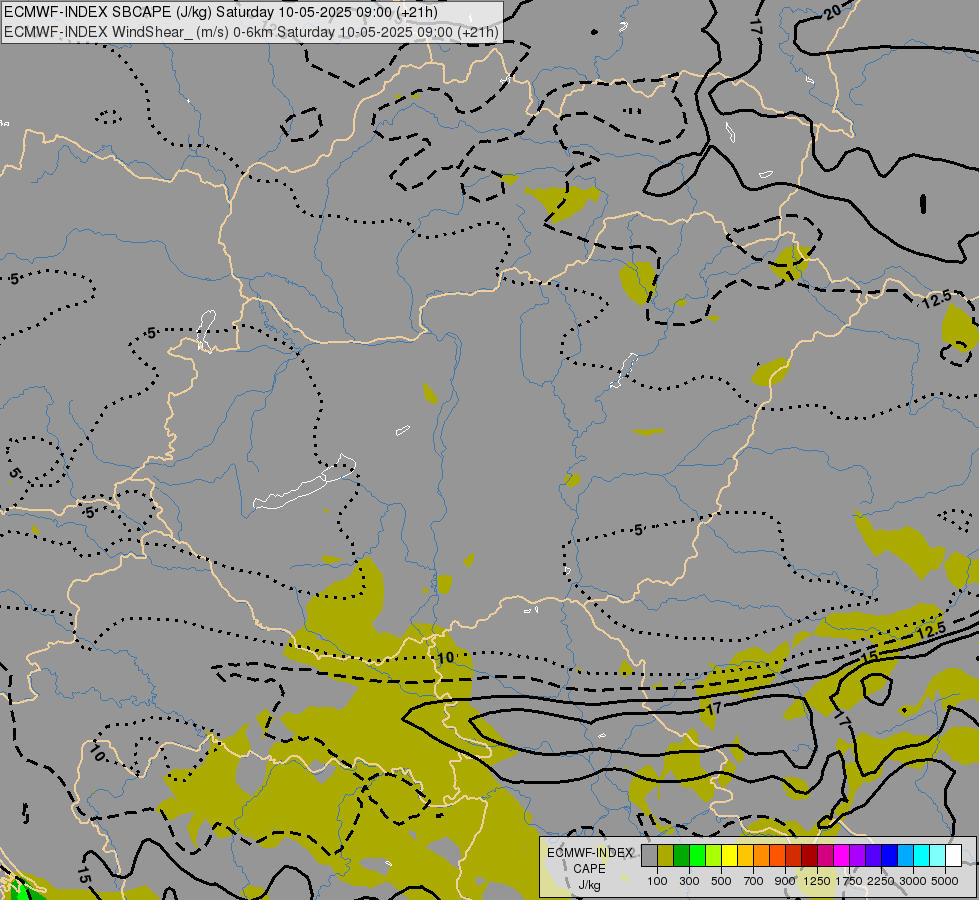Click the purple legend swatch
This screenshot has height=900, width=979.
coord(857,855)
